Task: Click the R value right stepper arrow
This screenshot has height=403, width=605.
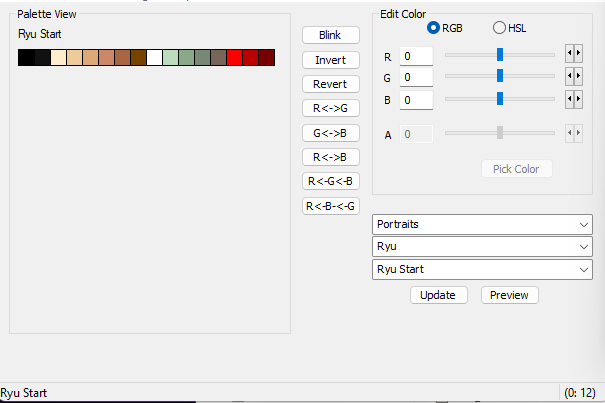Action: click(x=578, y=53)
